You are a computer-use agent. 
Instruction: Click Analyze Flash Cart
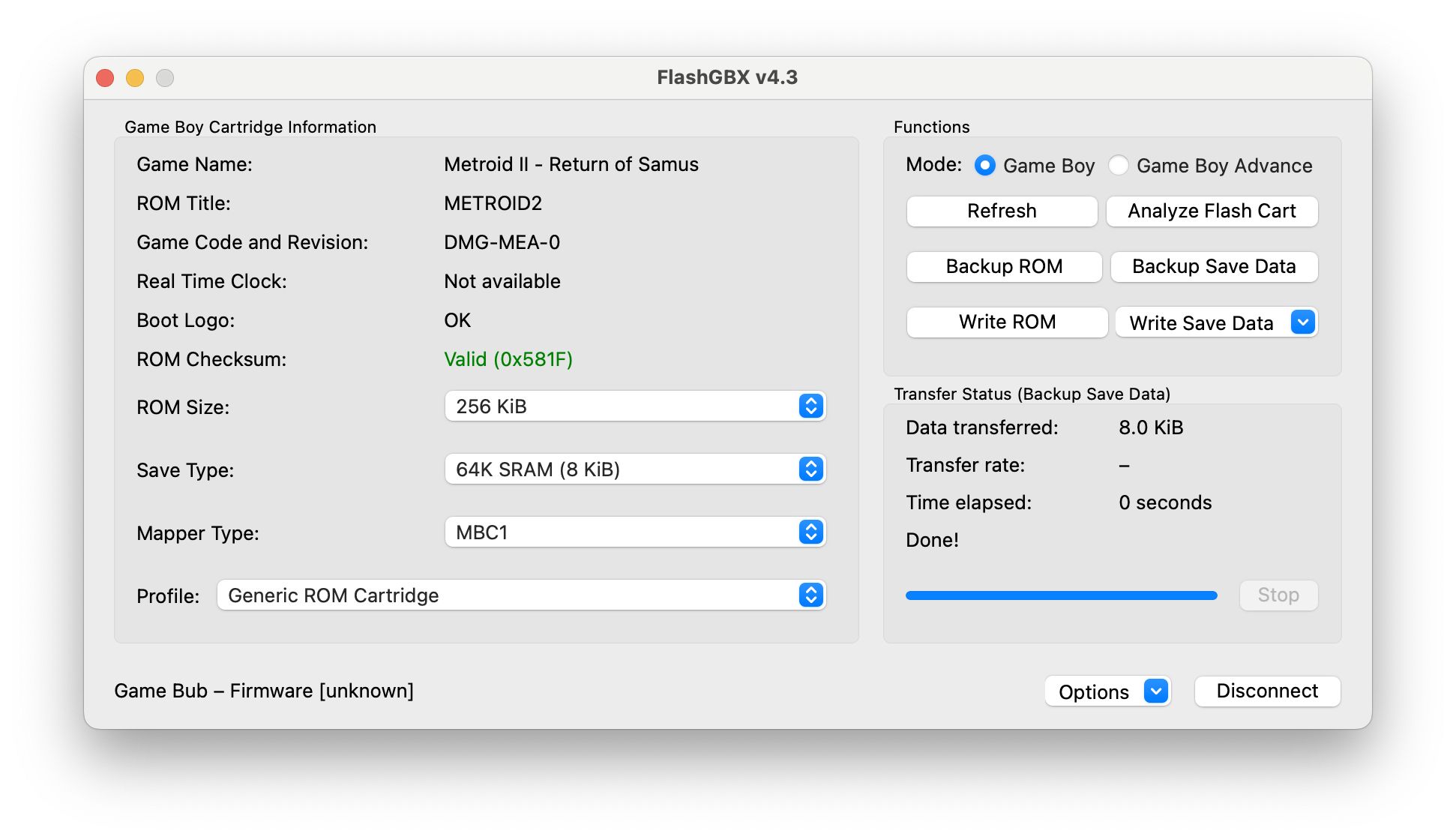coord(1212,211)
